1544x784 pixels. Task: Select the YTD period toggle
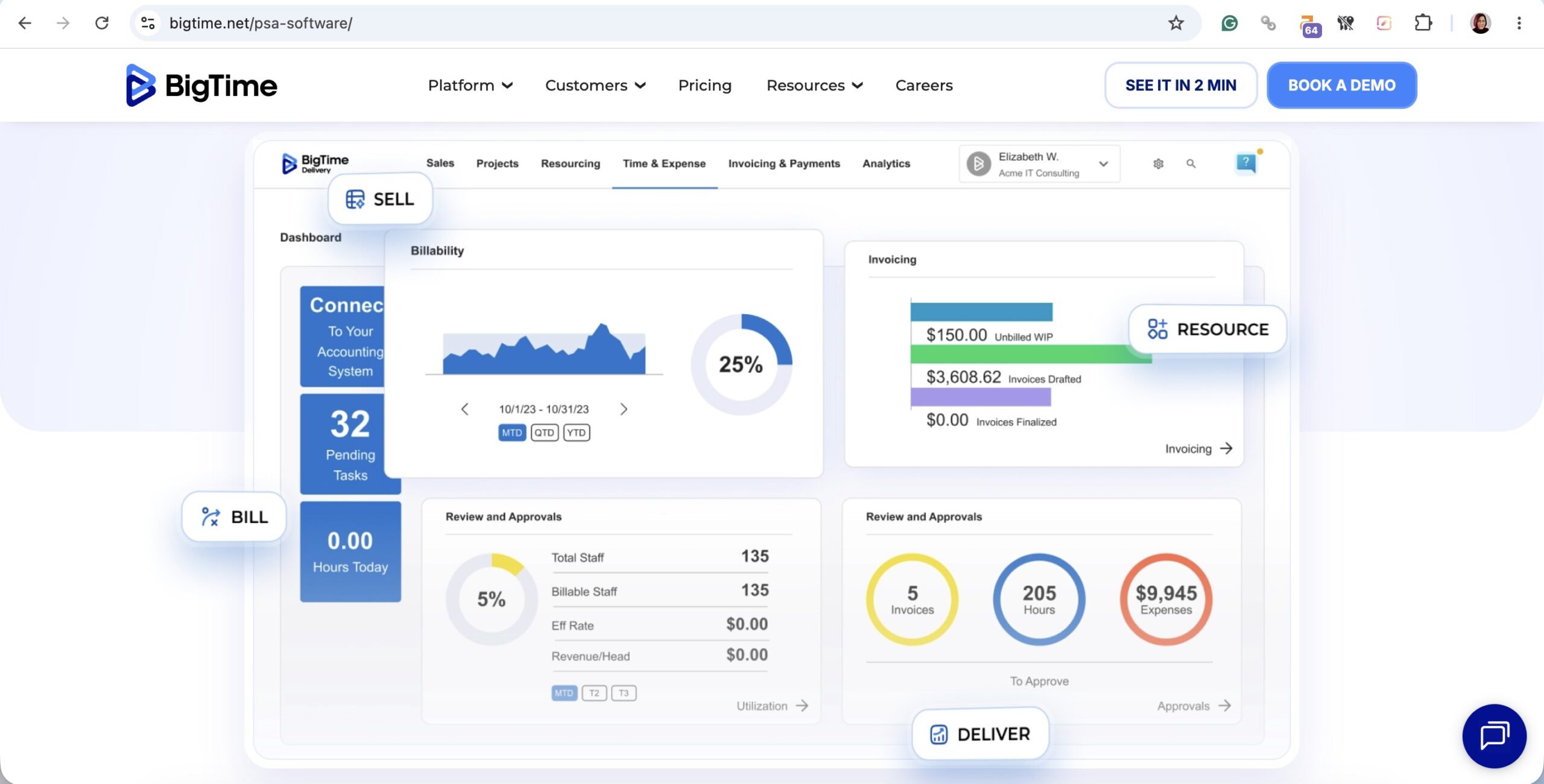click(577, 432)
